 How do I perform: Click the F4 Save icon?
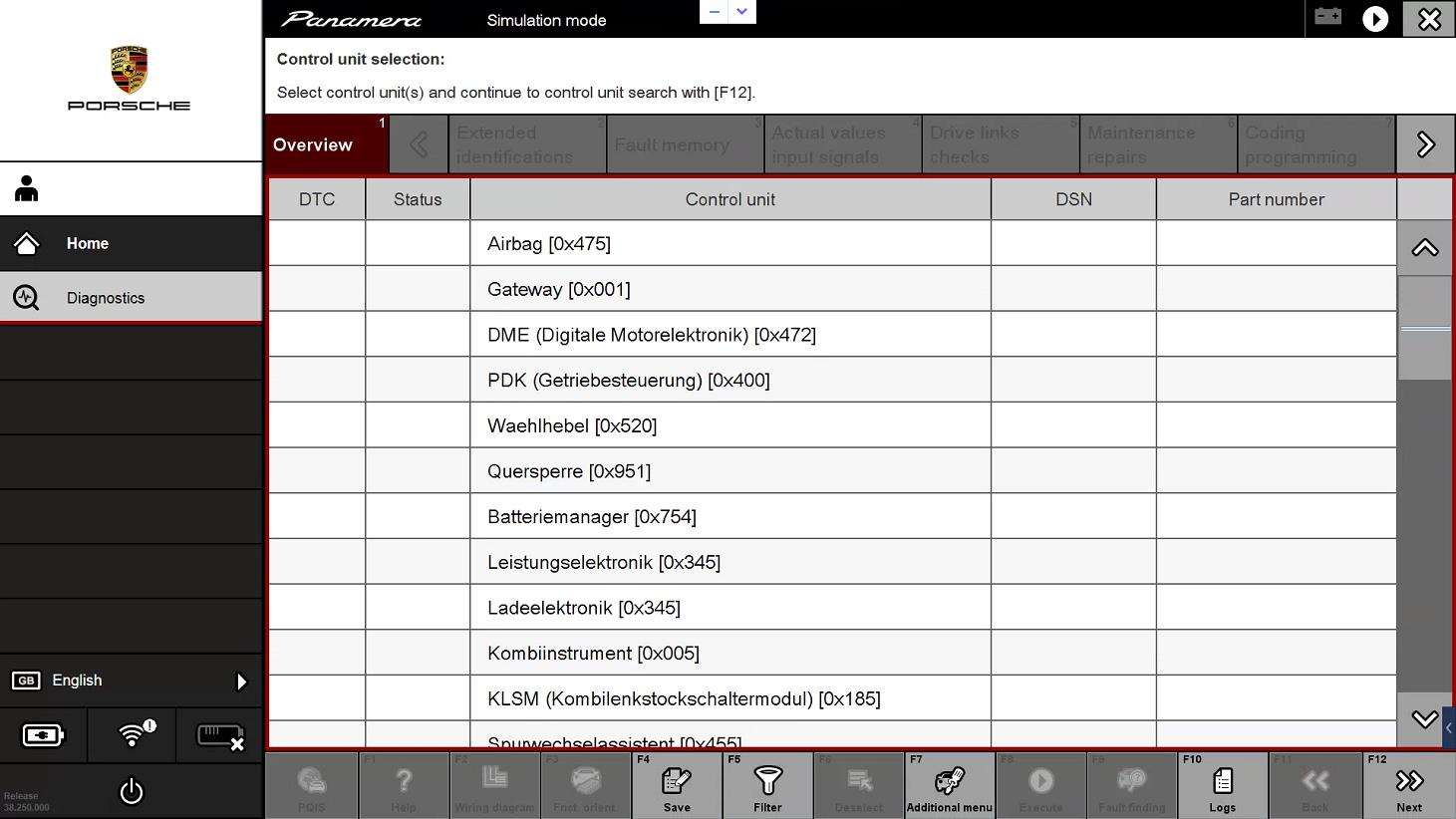point(677,785)
